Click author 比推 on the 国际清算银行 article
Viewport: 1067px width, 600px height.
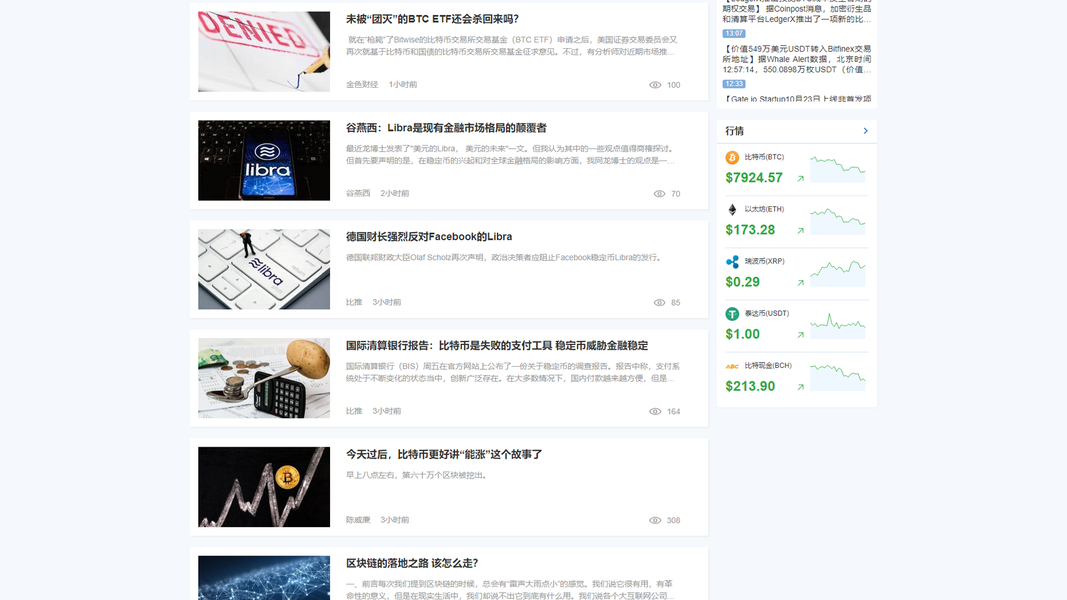click(x=354, y=412)
